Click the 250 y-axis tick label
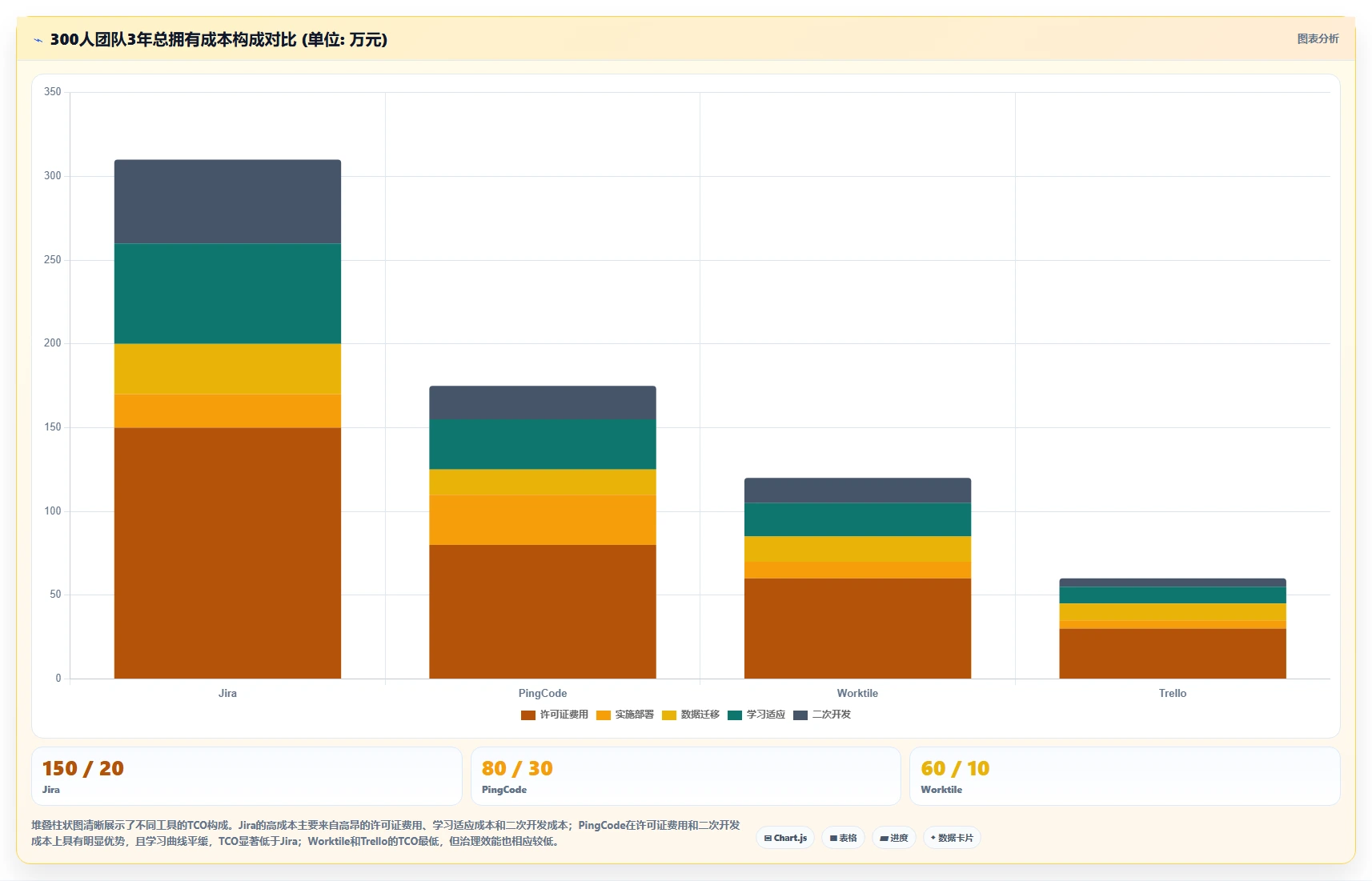1372x881 pixels. pos(53,260)
